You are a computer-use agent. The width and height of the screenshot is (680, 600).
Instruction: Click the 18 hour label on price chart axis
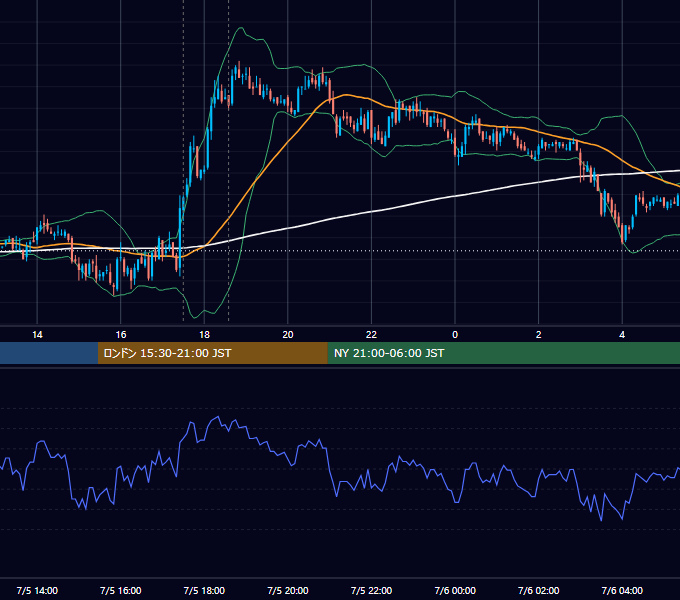tap(204, 335)
